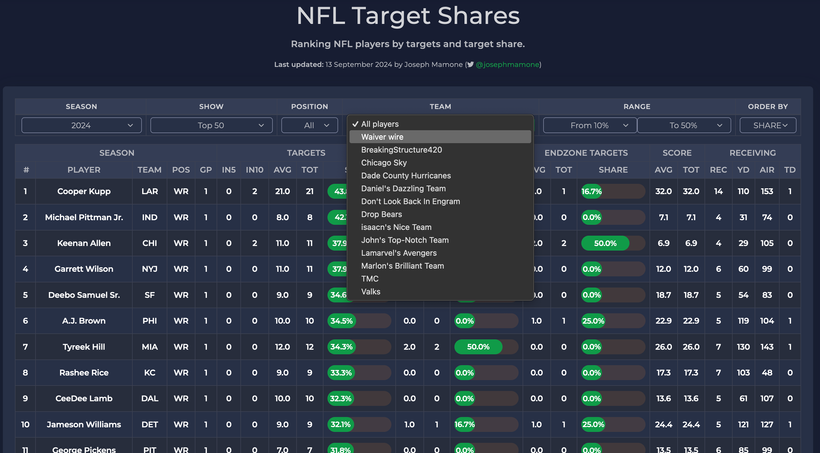Click Cooper Kupp's 16.7% endzone share bar

coord(613,191)
